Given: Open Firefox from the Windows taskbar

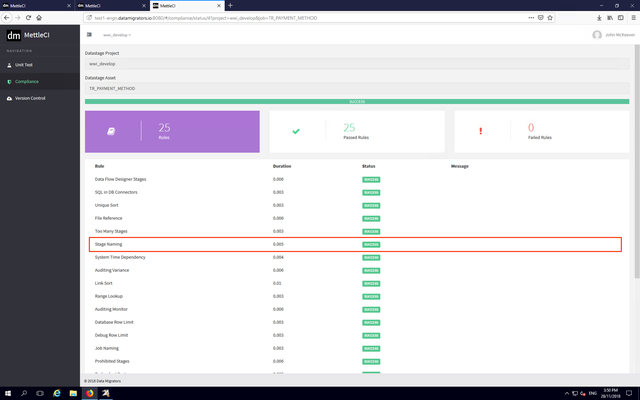Looking at the screenshot, I should coord(89,393).
